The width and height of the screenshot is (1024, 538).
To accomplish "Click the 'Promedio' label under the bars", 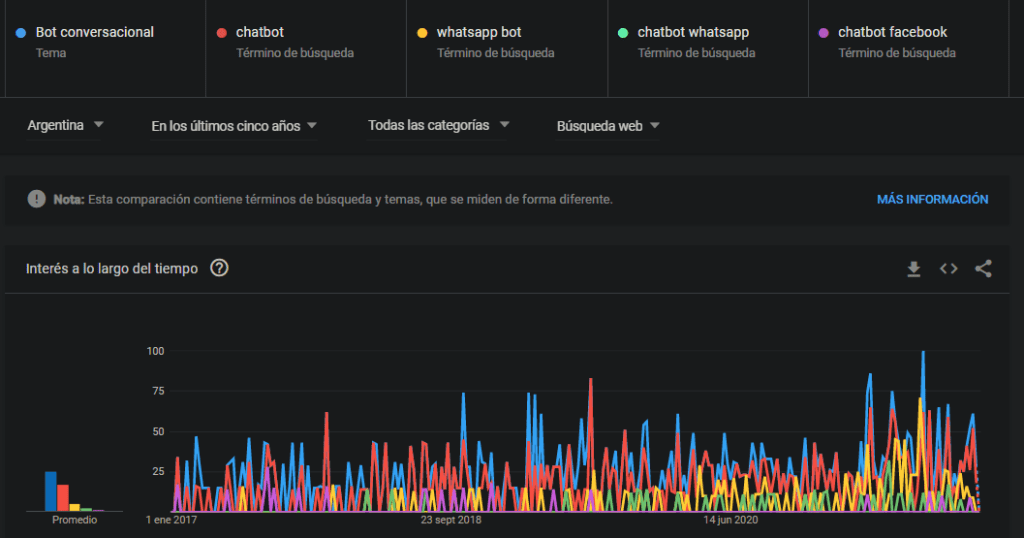I will 74,520.
